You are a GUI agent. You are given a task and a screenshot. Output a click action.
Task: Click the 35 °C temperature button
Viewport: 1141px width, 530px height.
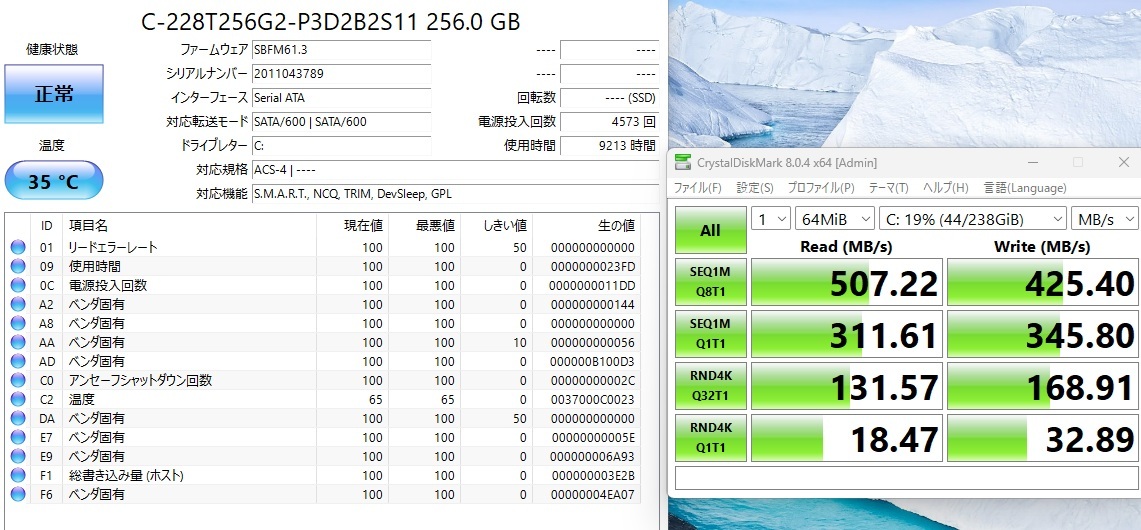pyautogui.click(x=54, y=181)
